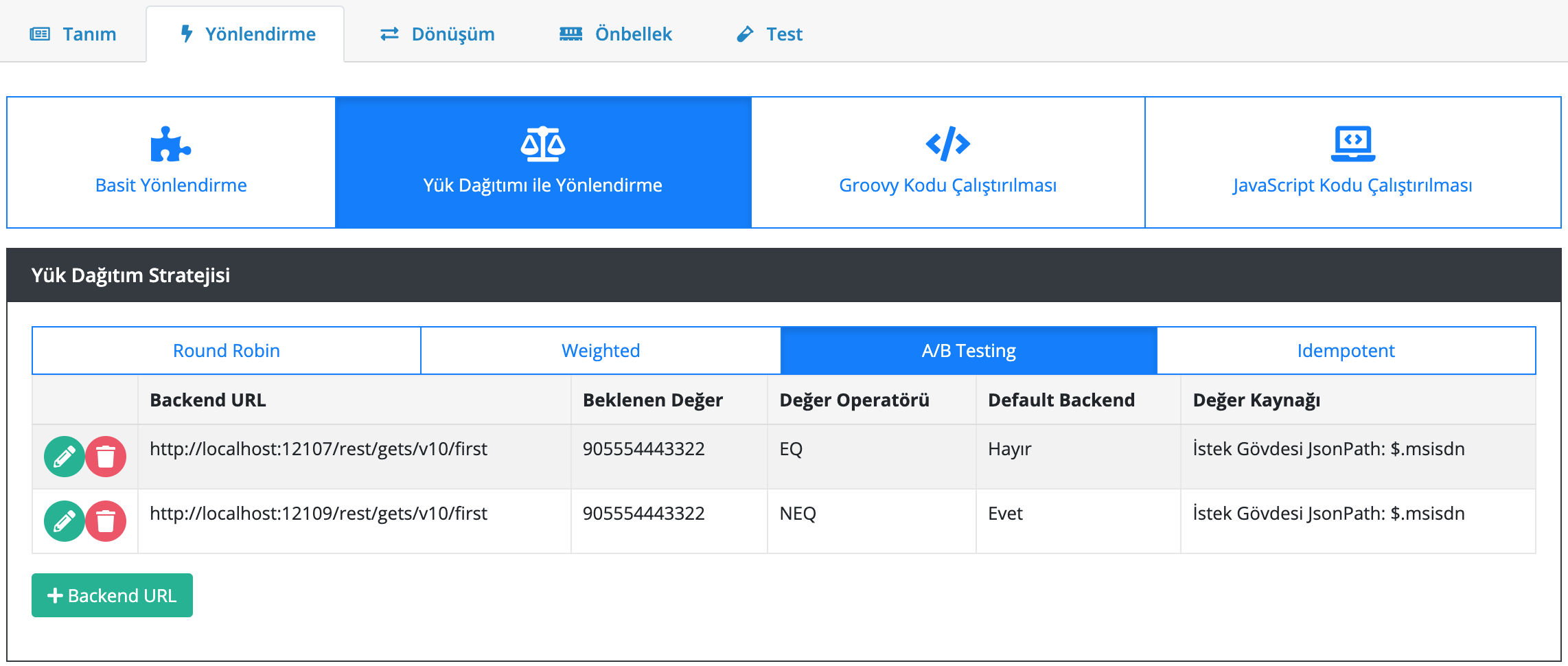This screenshot has width=1568, height=666.
Task: Click the Yönlendirme tab's lightning bolt icon
Action: 186,34
